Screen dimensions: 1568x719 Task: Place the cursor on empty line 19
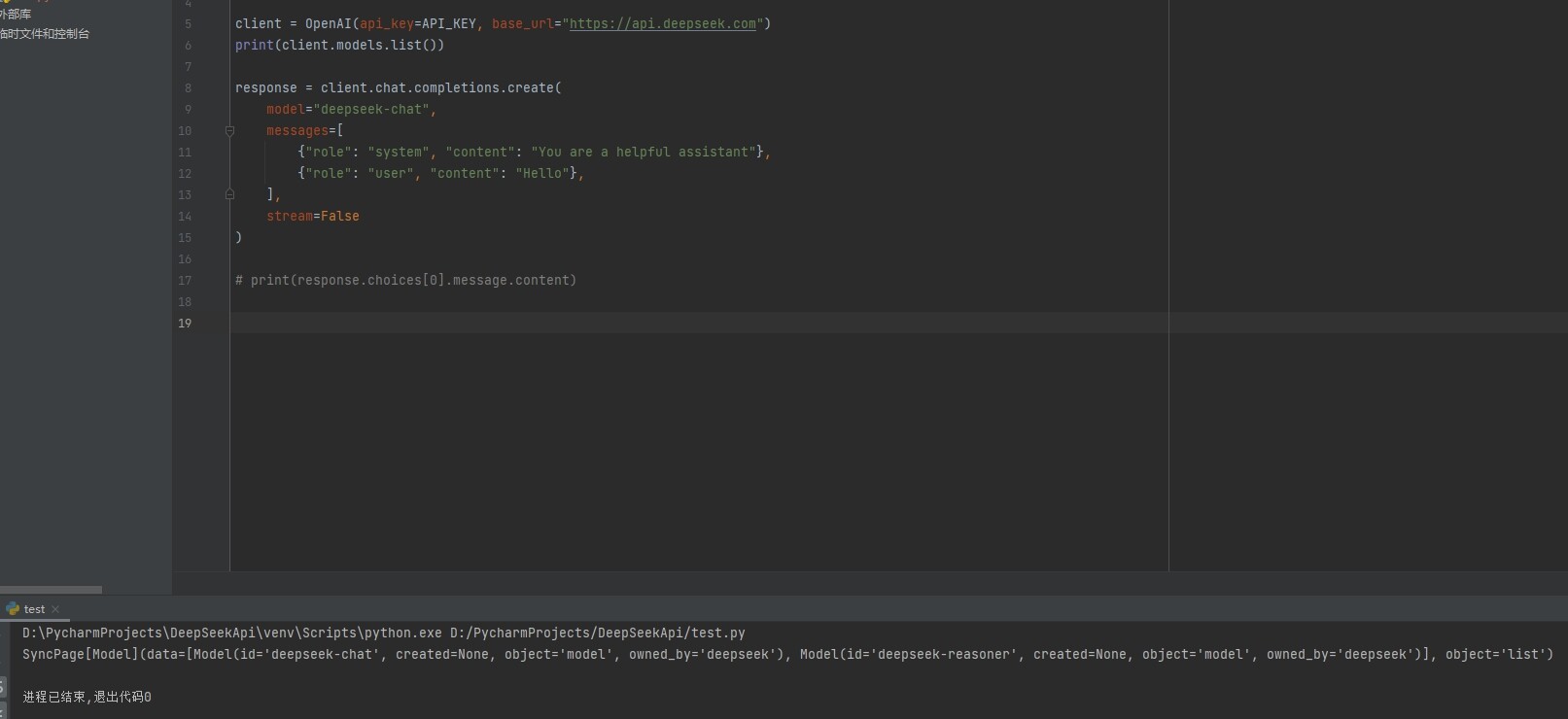(583, 323)
